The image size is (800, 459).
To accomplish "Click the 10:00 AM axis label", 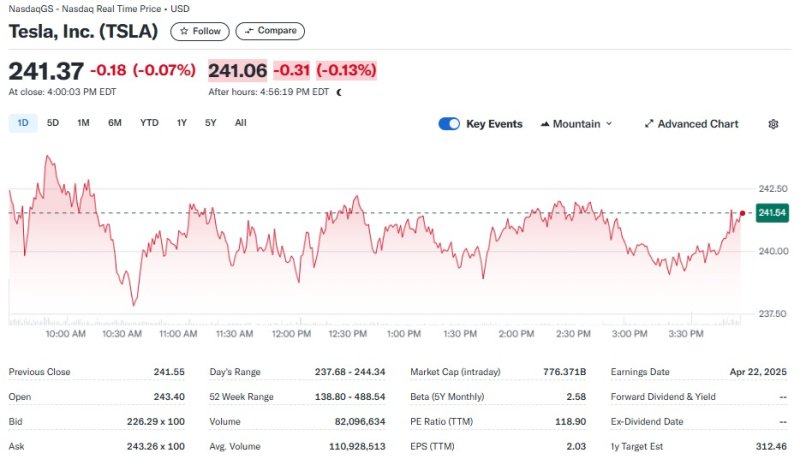I will tap(65, 334).
